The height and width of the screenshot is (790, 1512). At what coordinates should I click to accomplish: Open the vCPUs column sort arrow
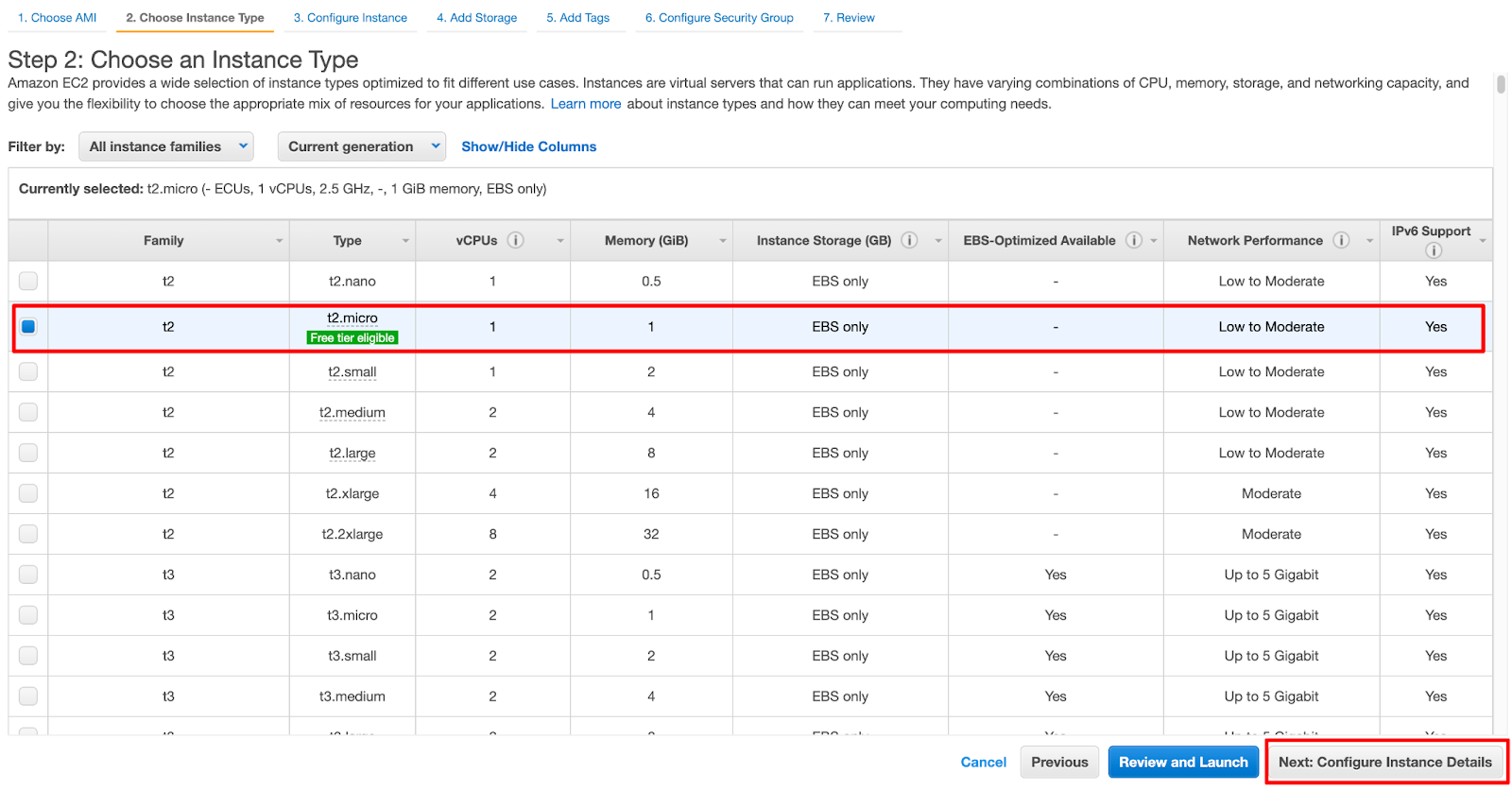tap(560, 241)
